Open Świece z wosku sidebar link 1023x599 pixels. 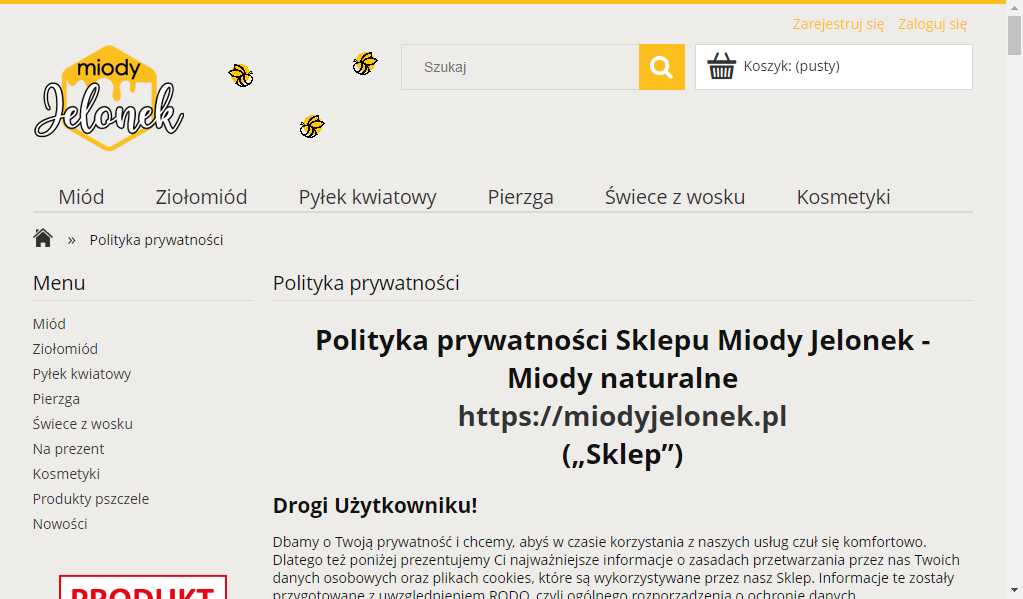pyautogui.click(x=83, y=423)
